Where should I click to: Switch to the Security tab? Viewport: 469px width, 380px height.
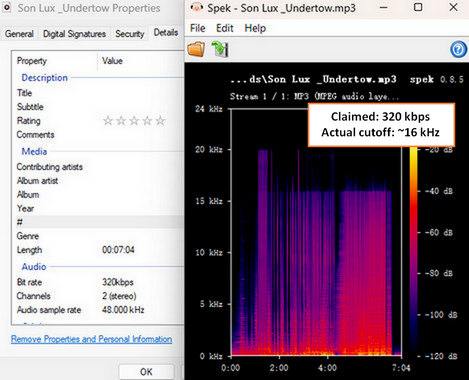point(130,34)
